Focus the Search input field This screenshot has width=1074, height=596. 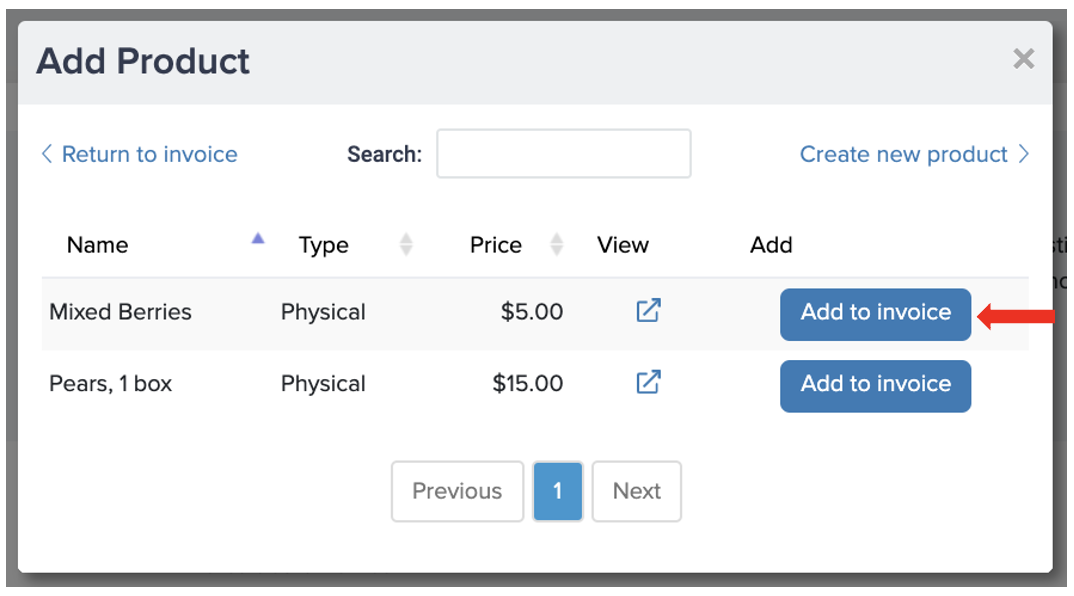click(564, 153)
